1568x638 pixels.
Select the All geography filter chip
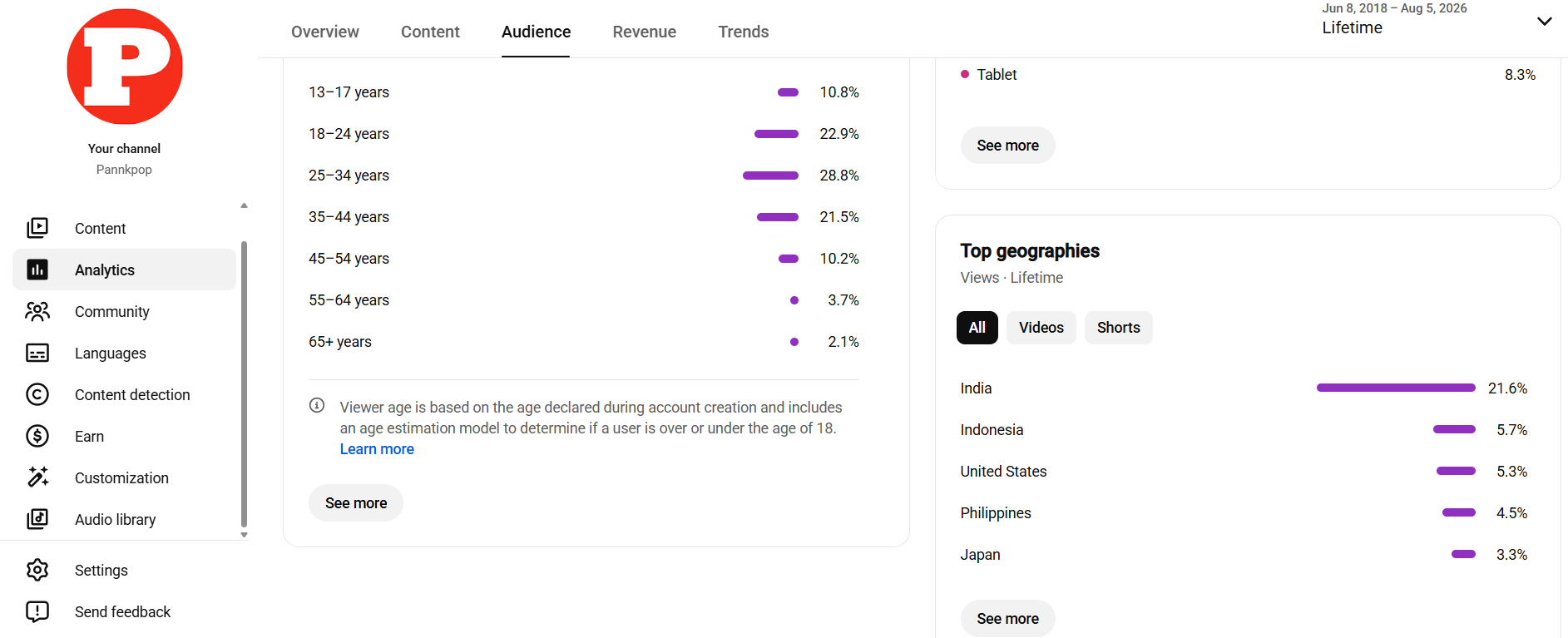(977, 328)
